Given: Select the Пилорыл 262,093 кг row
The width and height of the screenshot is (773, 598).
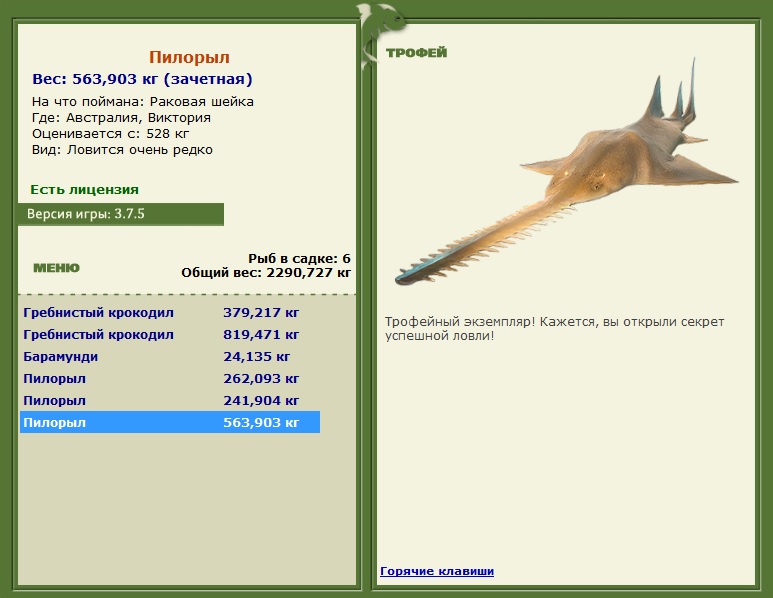Looking at the screenshot, I should (170, 379).
